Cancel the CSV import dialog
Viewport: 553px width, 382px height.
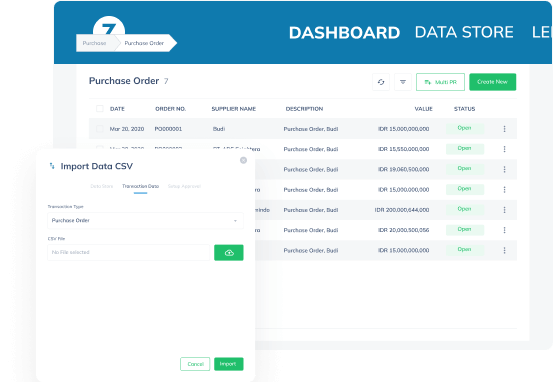[x=195, y=364]
